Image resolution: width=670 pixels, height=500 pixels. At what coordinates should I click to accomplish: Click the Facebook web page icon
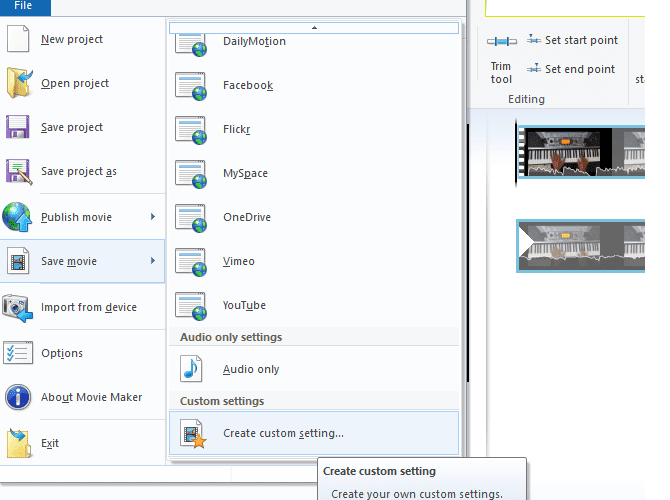pyautogui.click(x=191, y=86)
